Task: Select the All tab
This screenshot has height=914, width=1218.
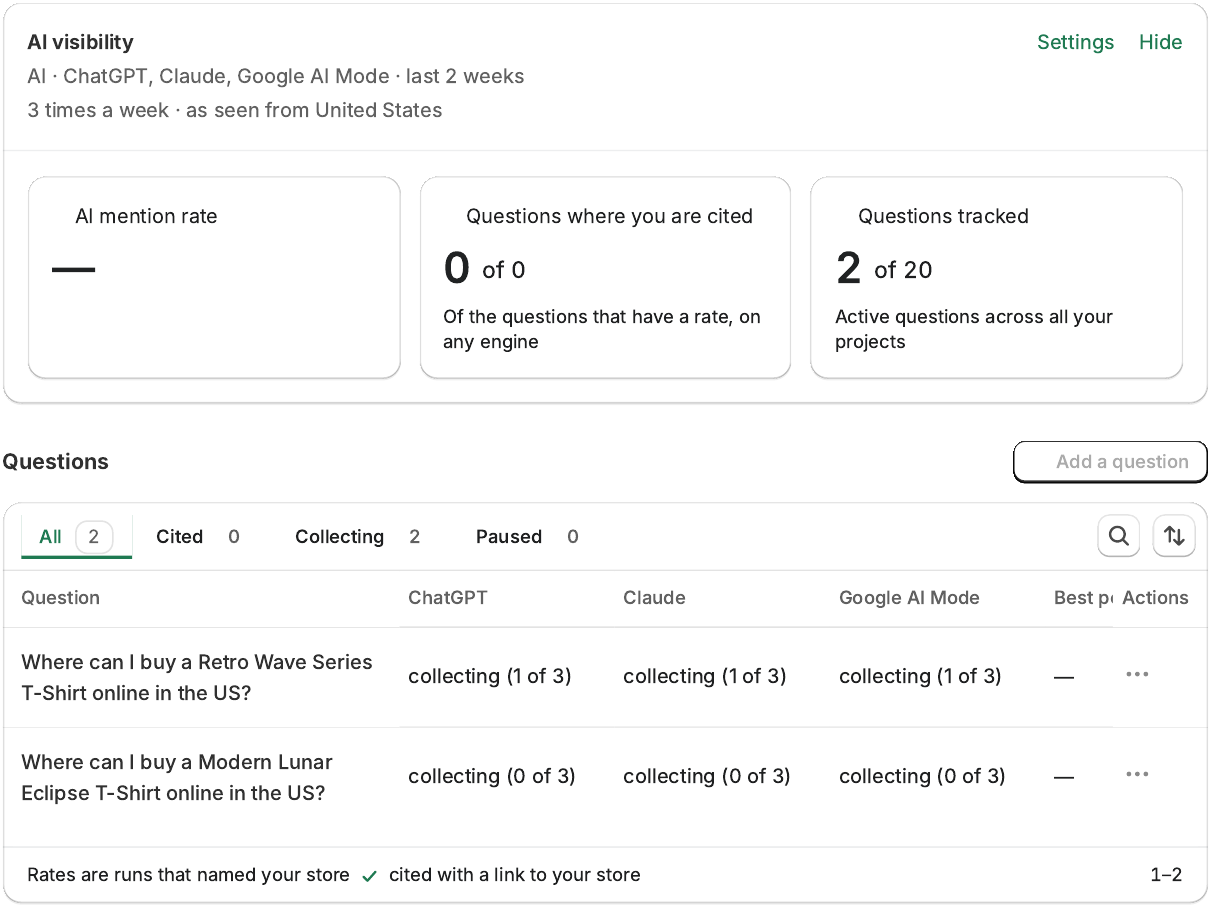Action: click(x=76, y=537)
